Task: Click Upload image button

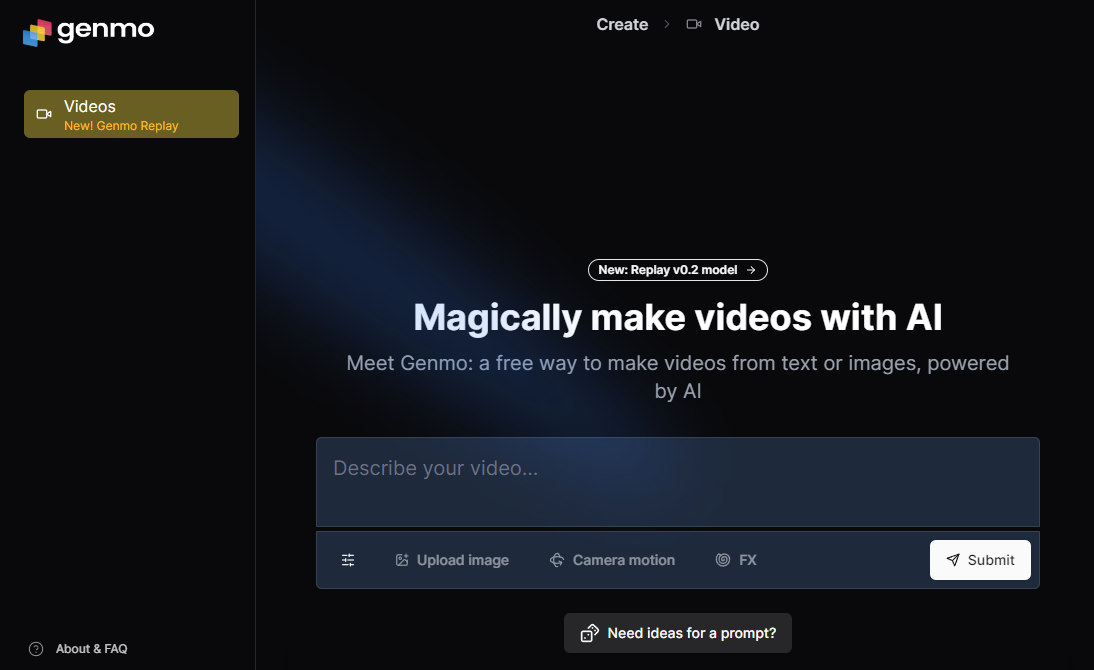Action: point(452,560)
